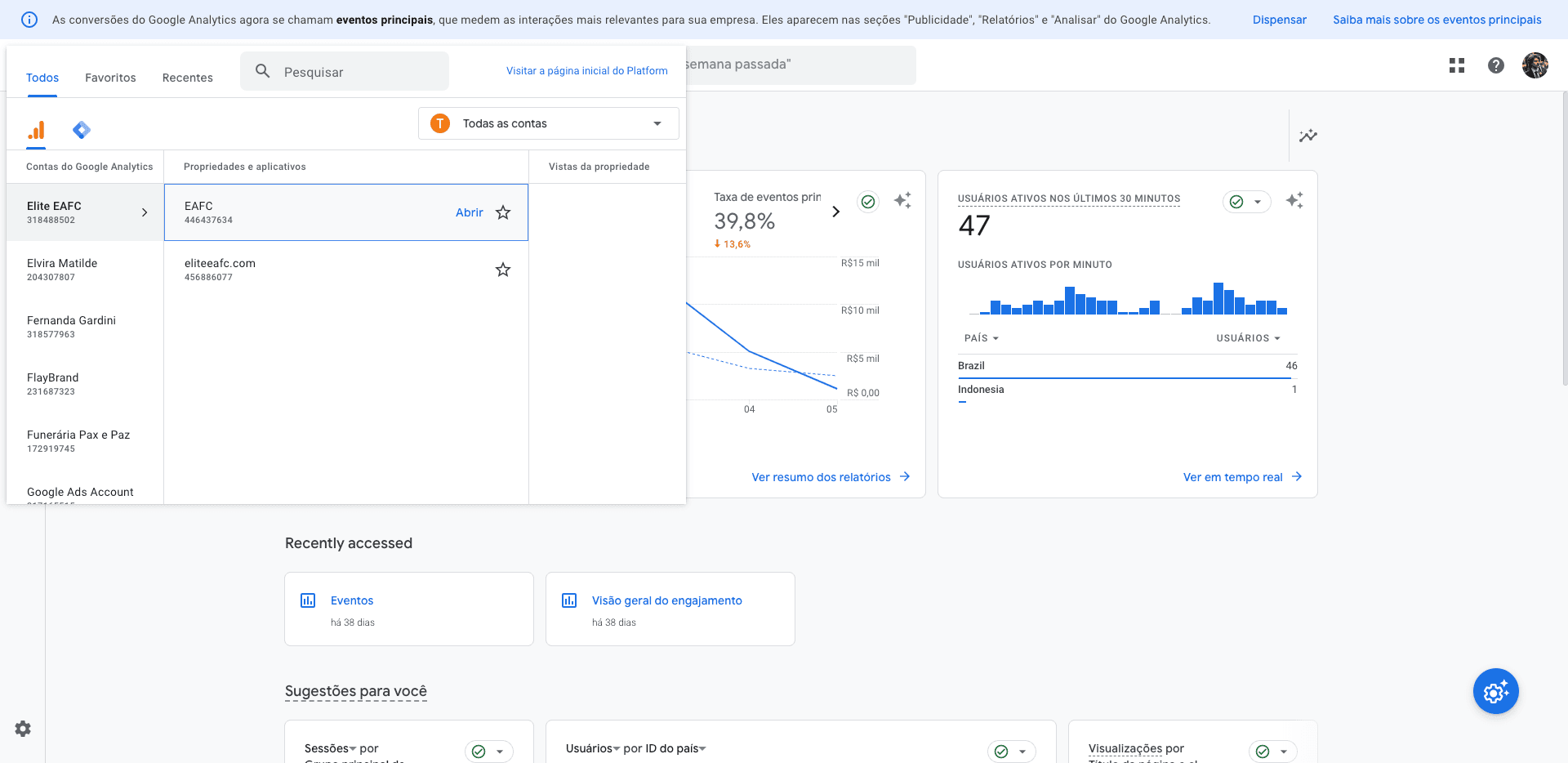Open the Admin gear icon

23,729
